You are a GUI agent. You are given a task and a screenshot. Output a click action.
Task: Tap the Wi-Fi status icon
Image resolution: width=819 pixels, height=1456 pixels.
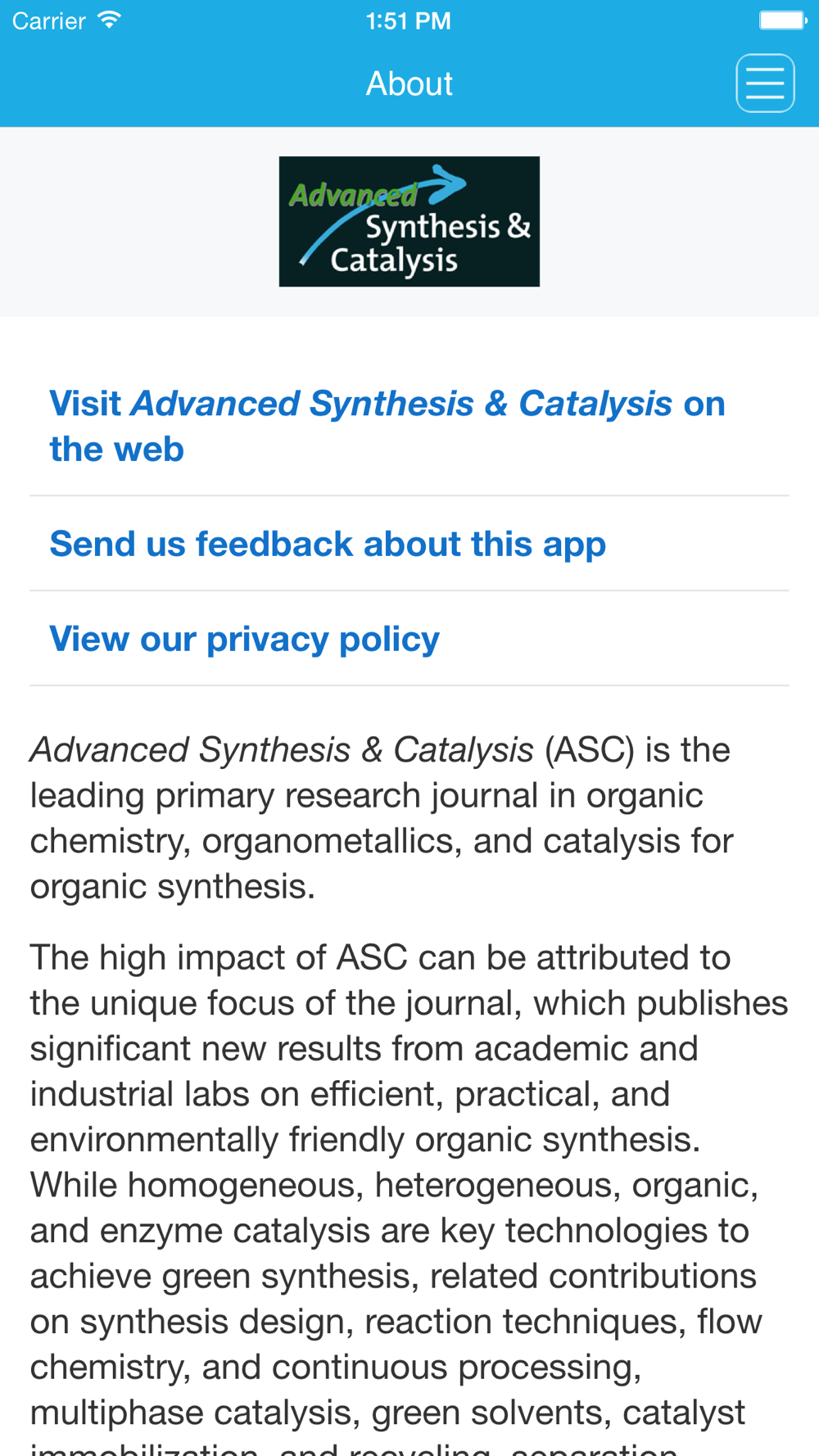(x=109, y=20)
